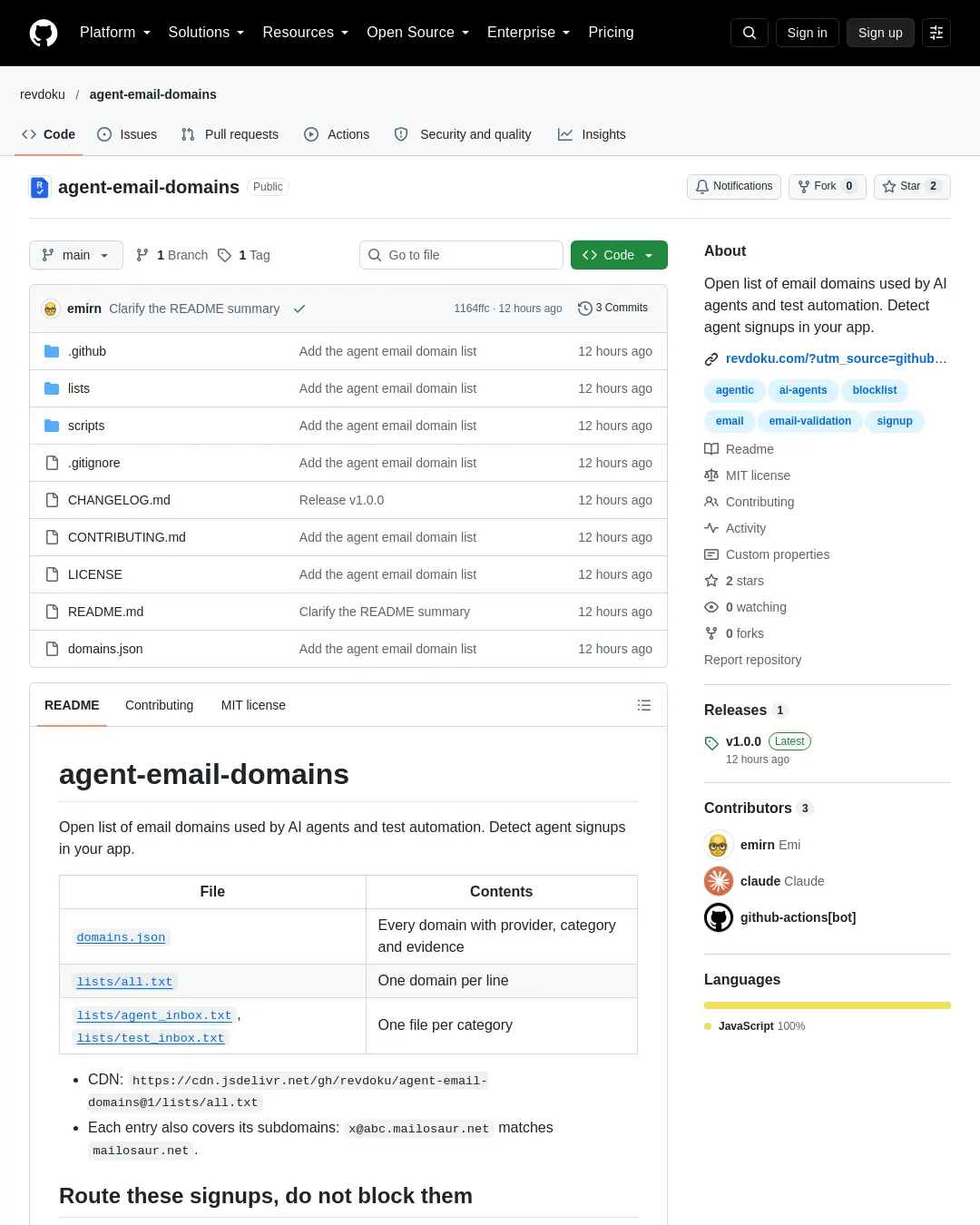Open MIT license in About sidebar
Image resolution: width=980 pixels, height=1225 pixels.
(748, 475)
